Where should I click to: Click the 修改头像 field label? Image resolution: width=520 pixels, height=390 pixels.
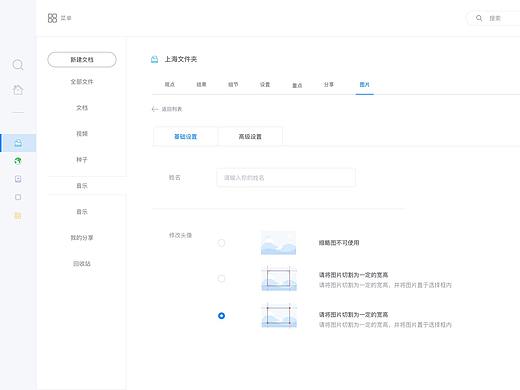(x=180, y=235)
